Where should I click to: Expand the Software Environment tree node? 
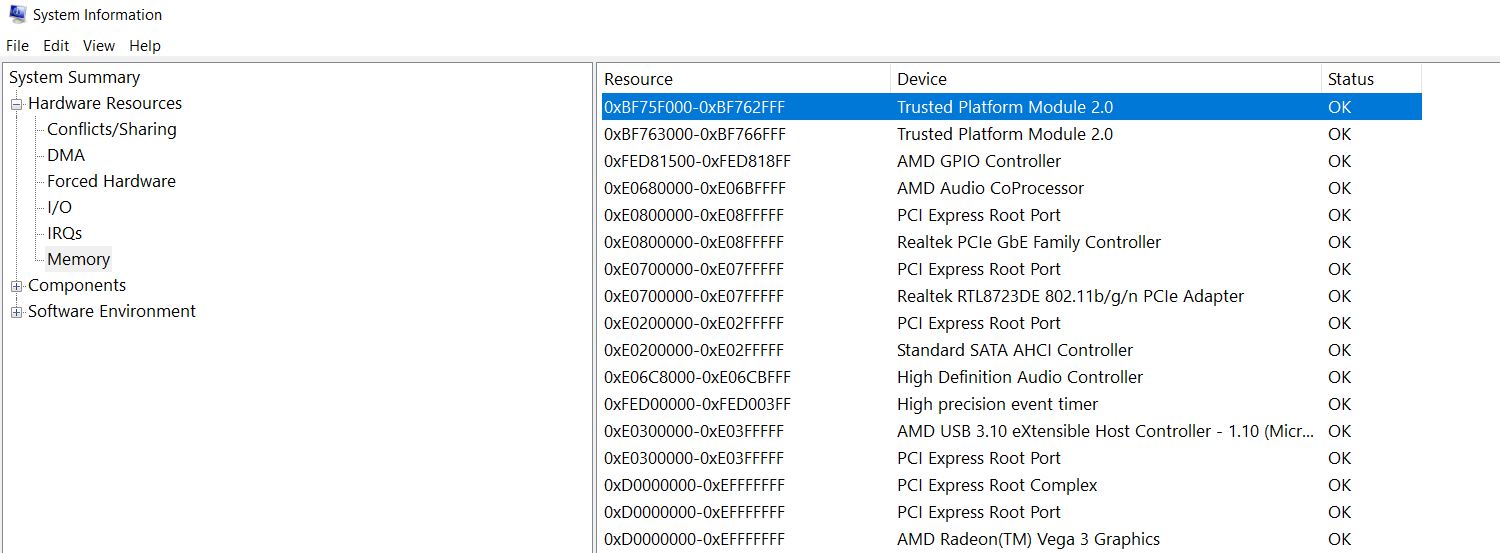click(x=16, y=312)
